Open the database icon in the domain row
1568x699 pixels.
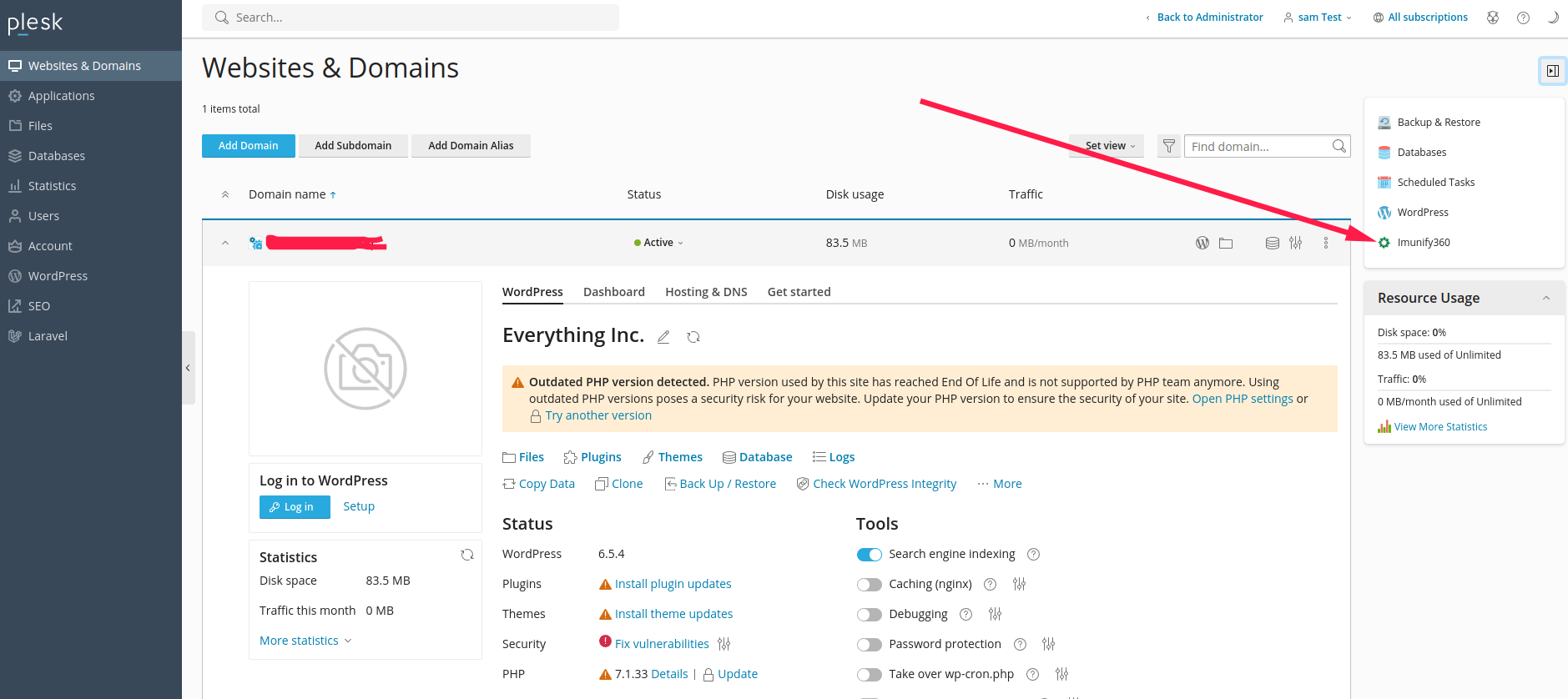[x=1273, y=243]
